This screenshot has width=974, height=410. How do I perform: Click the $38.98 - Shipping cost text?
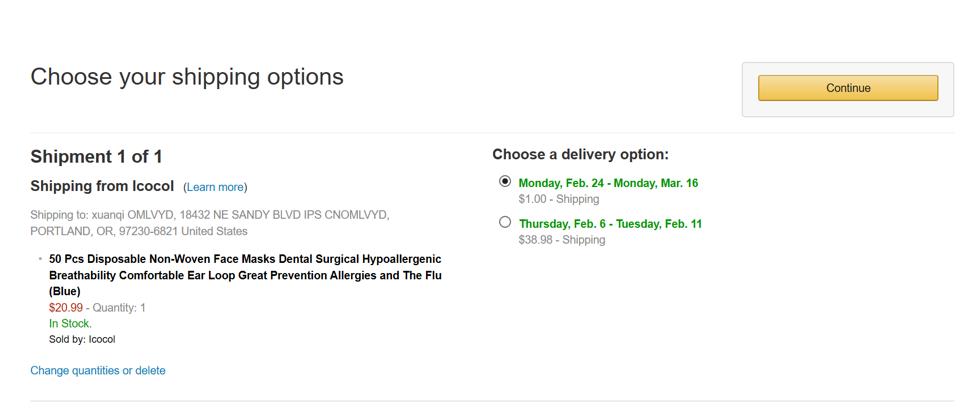tap(562, 240)
